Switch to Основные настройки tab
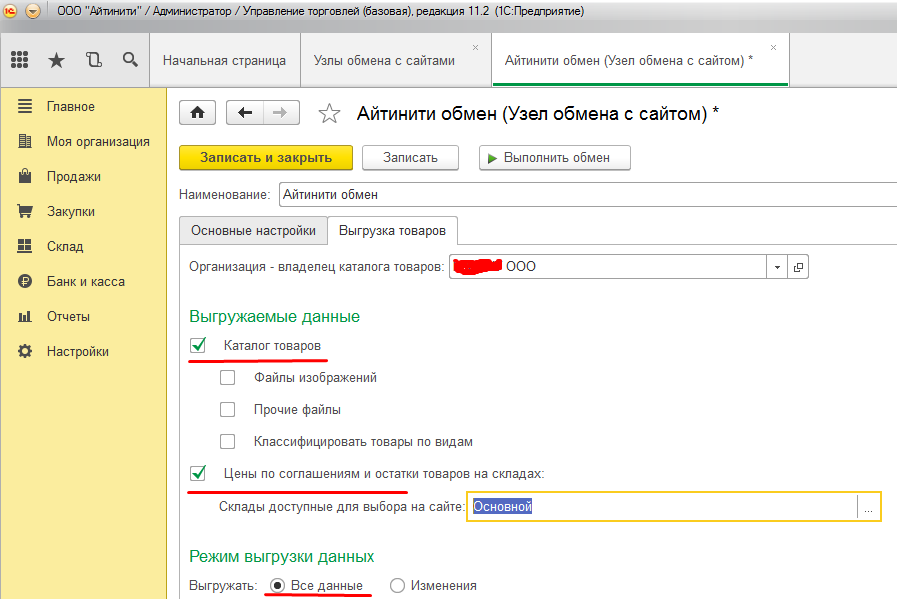The height and width of the screenshot is (599, 897). (253, 230)
